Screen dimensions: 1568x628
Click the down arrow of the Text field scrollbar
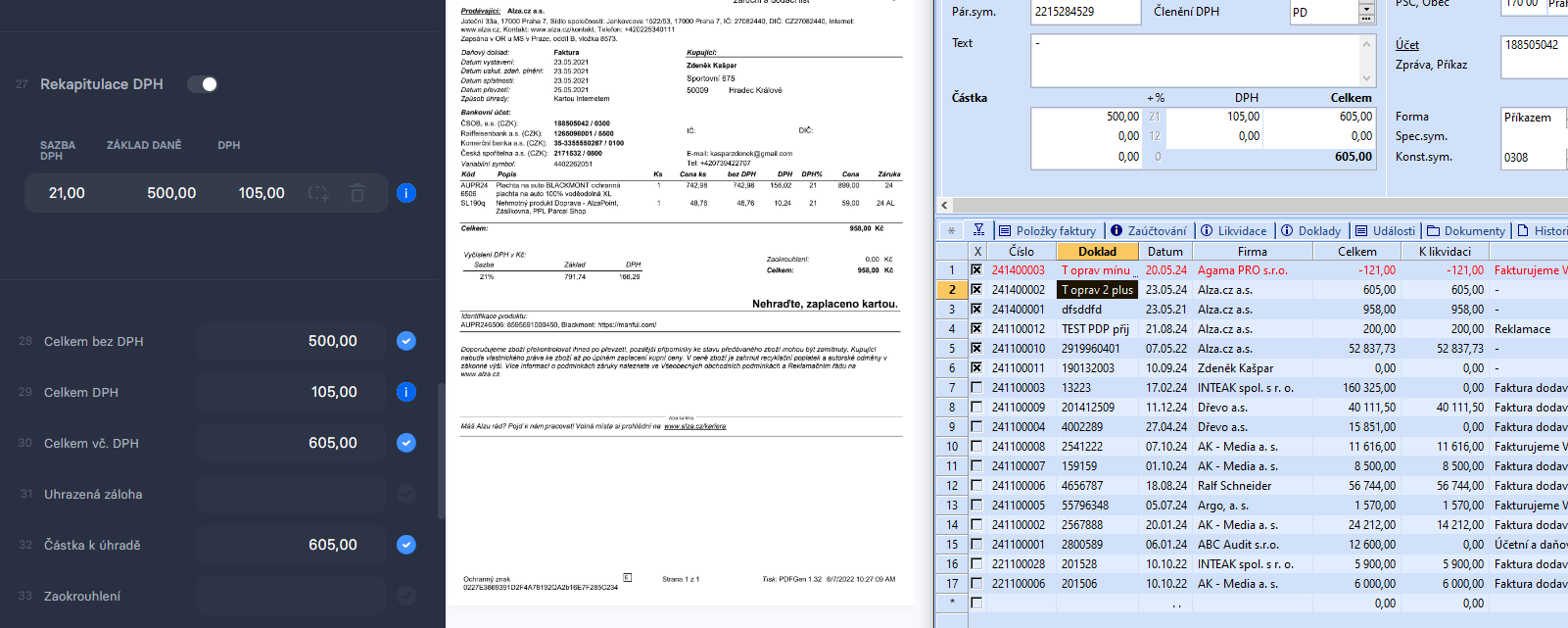[1367, 78]
